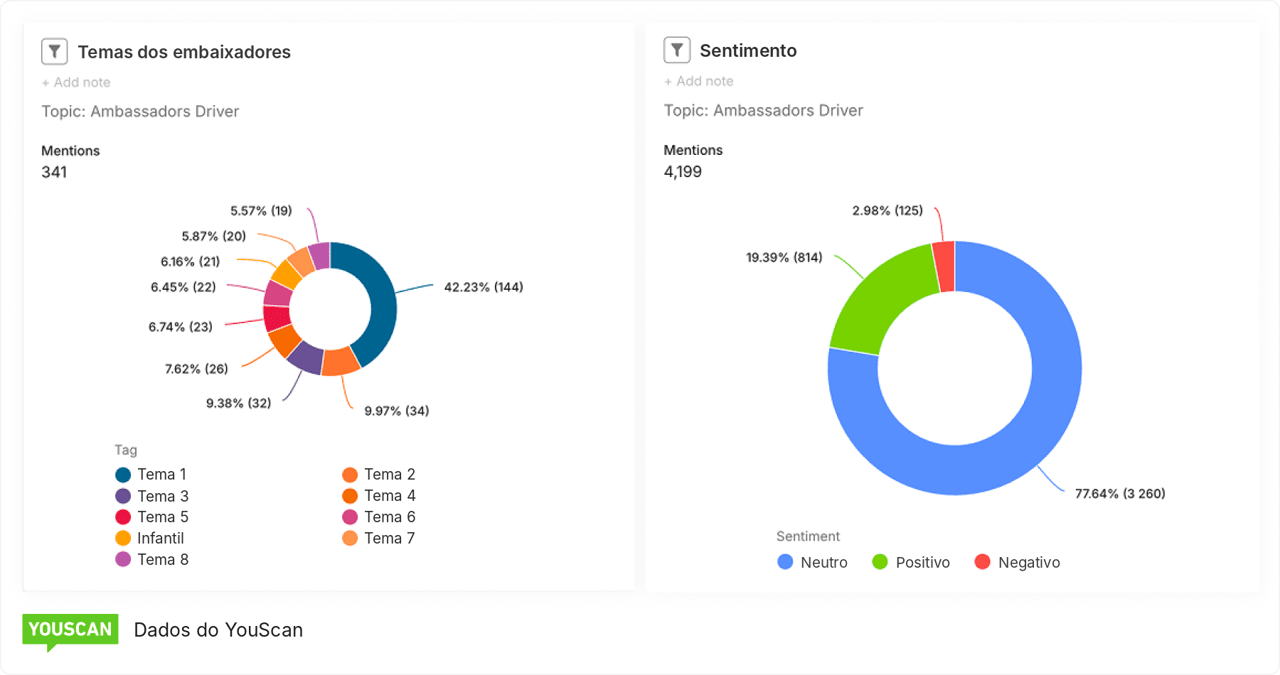
Task: Click the 77.64% (3 260) data label
Action: [1120, 493]
